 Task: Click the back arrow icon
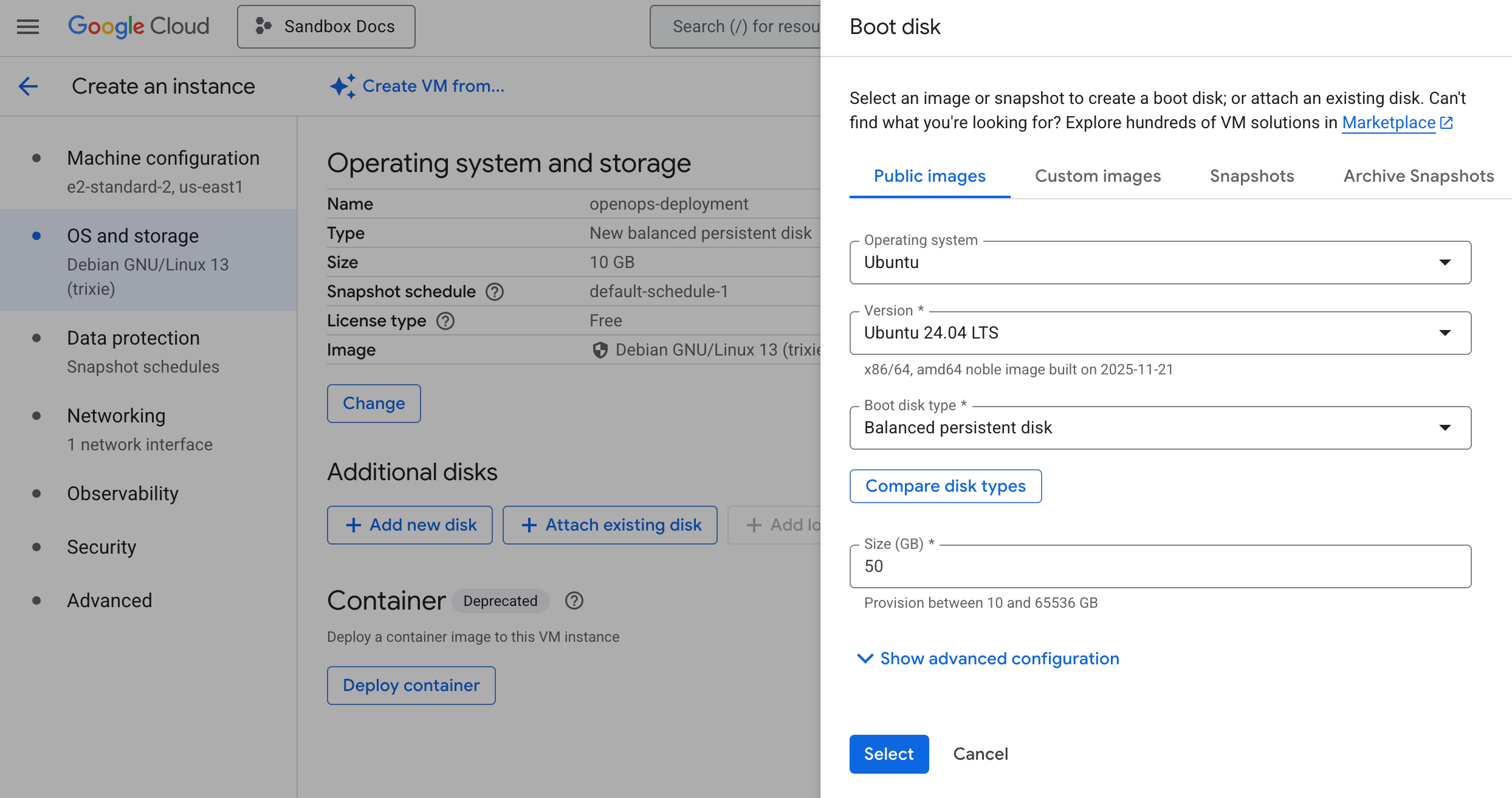coord(29,86)
